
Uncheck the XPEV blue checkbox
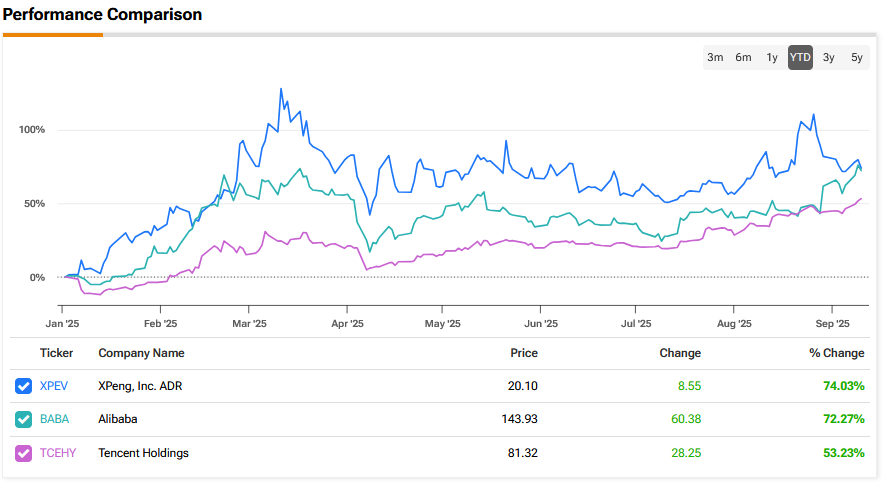pos(23,386)
